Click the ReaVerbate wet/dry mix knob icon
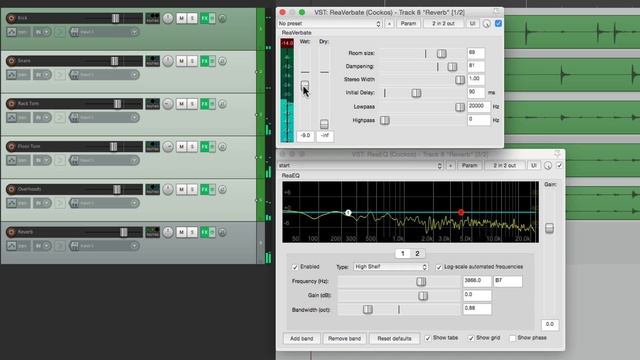Image resolution: width=640 pixels, height=360 pixels. 487,24
